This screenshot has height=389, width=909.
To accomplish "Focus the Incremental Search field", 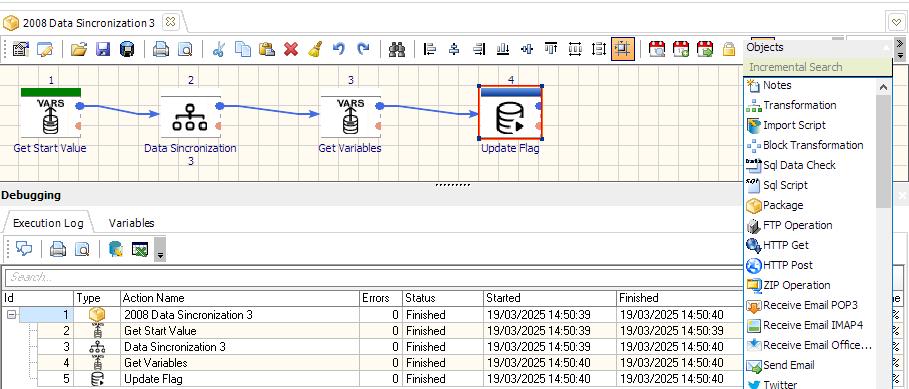I will pyautogui.click(x=817, y=67).
